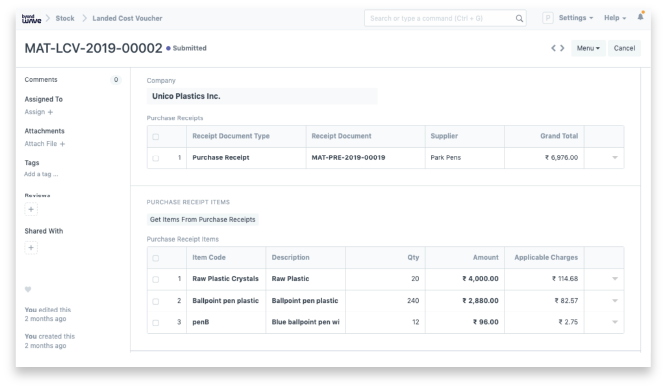Click the Submitted status indicator
The image size is (666, 389).
[x=186, y=48]
